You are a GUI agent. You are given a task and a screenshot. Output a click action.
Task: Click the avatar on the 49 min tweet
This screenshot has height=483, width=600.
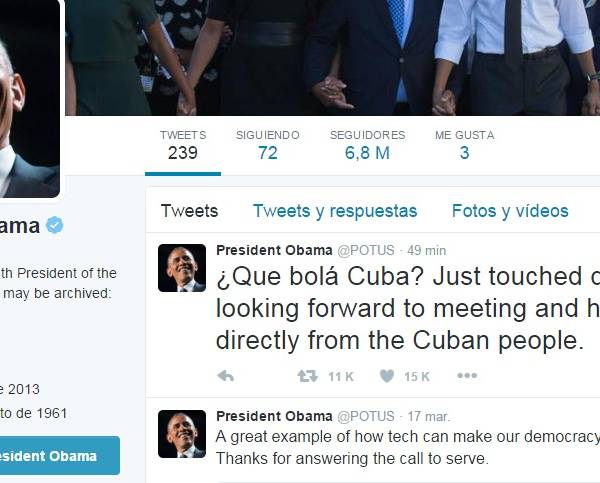click(182, 268)
